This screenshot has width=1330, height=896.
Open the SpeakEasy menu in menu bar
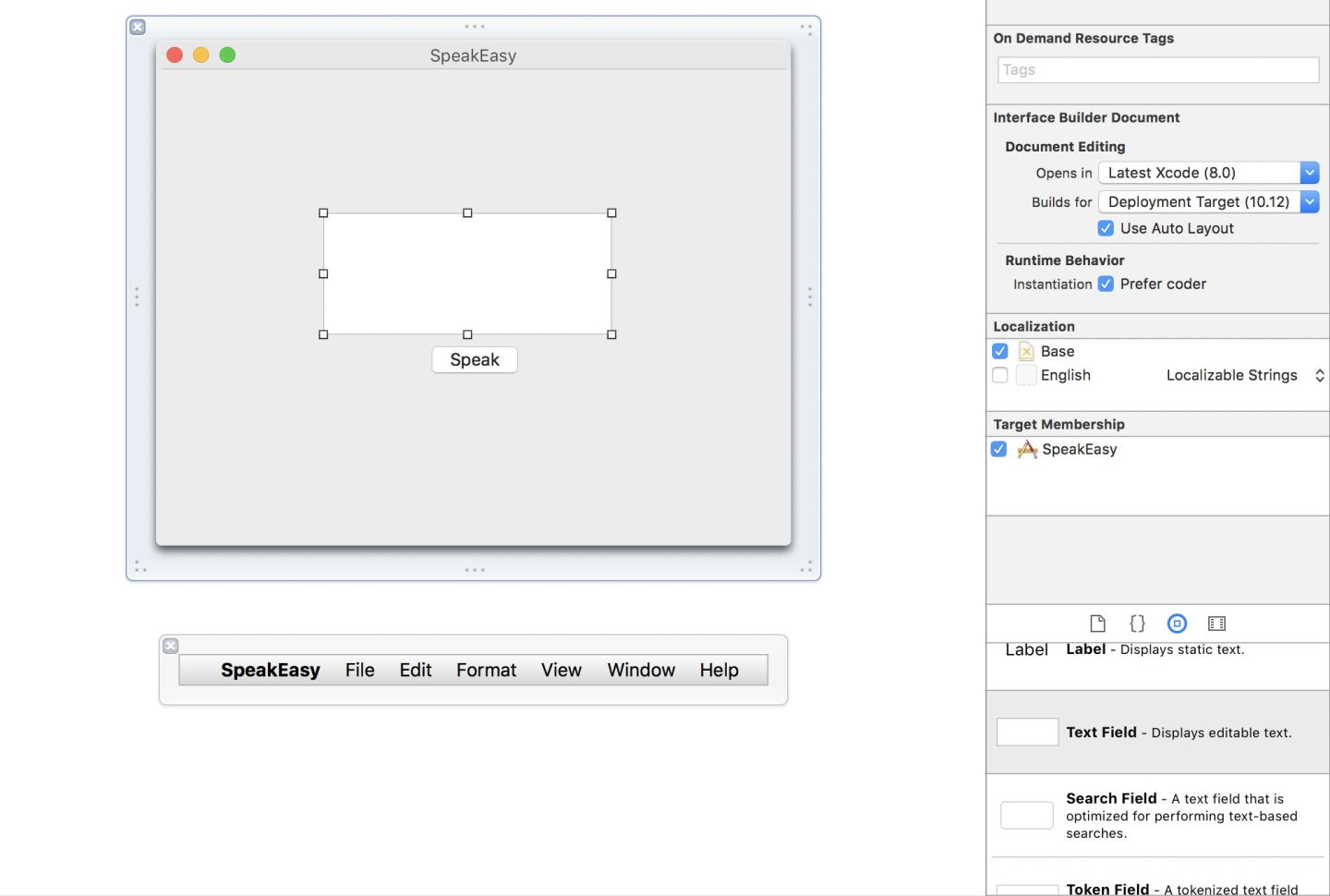271,670
